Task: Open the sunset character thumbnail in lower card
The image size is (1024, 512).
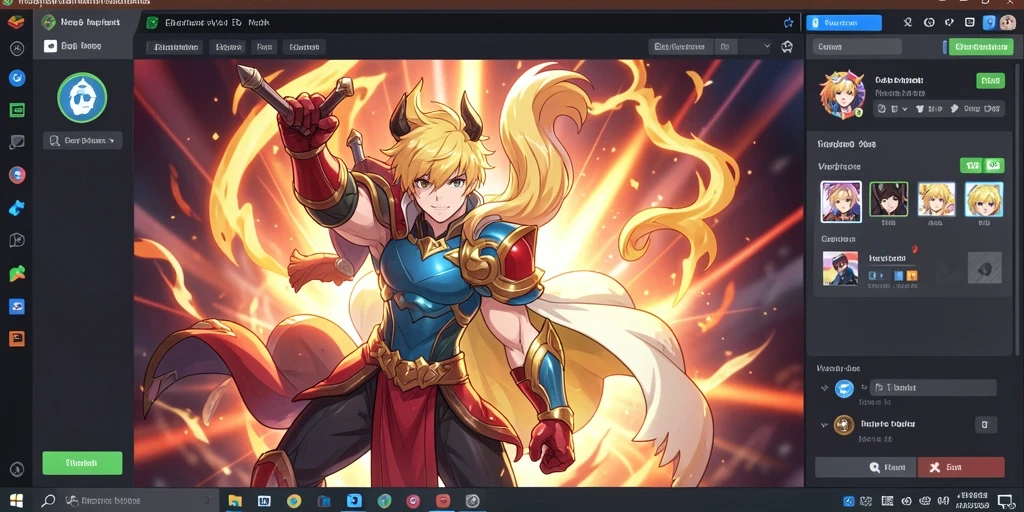Action: 840,268
